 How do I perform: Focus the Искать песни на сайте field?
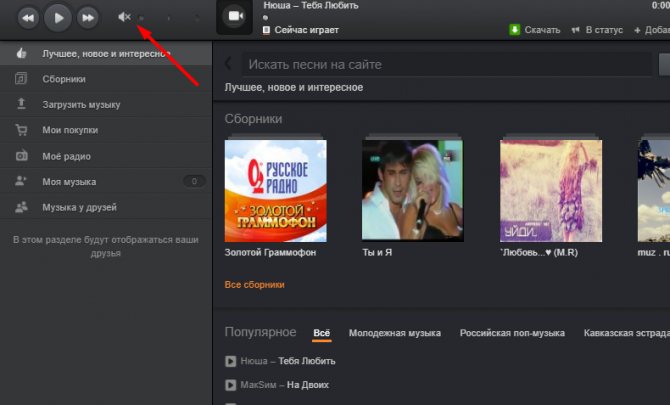coord(447,65)
